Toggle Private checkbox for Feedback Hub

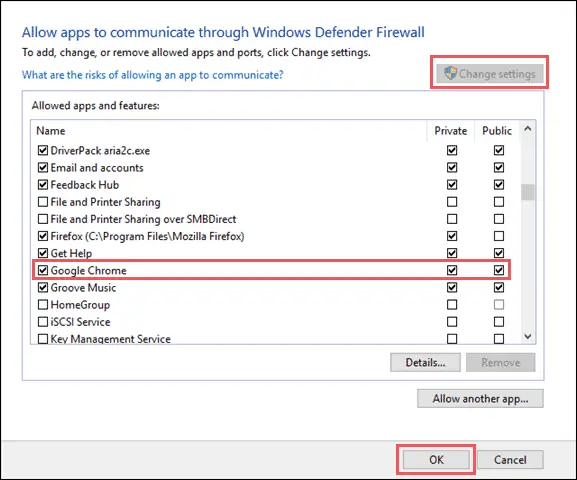pos(452,184)
